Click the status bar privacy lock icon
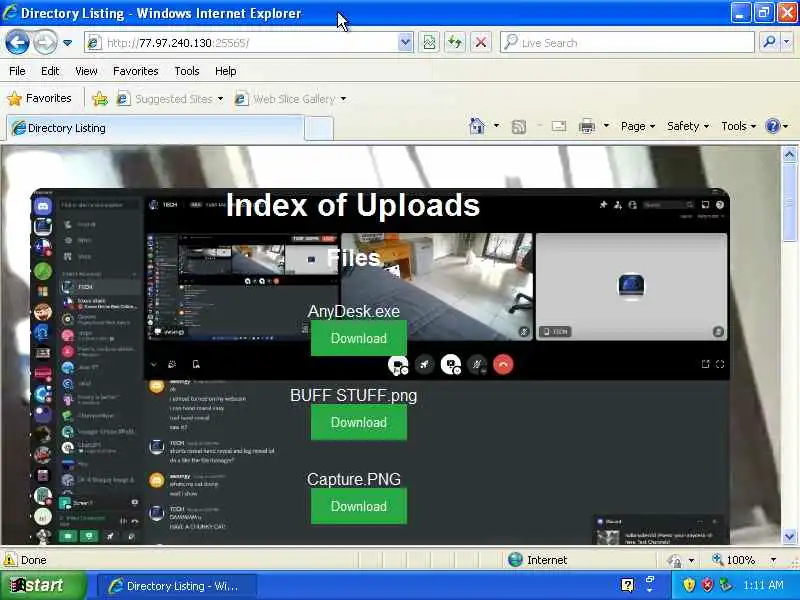 (674, 561)
